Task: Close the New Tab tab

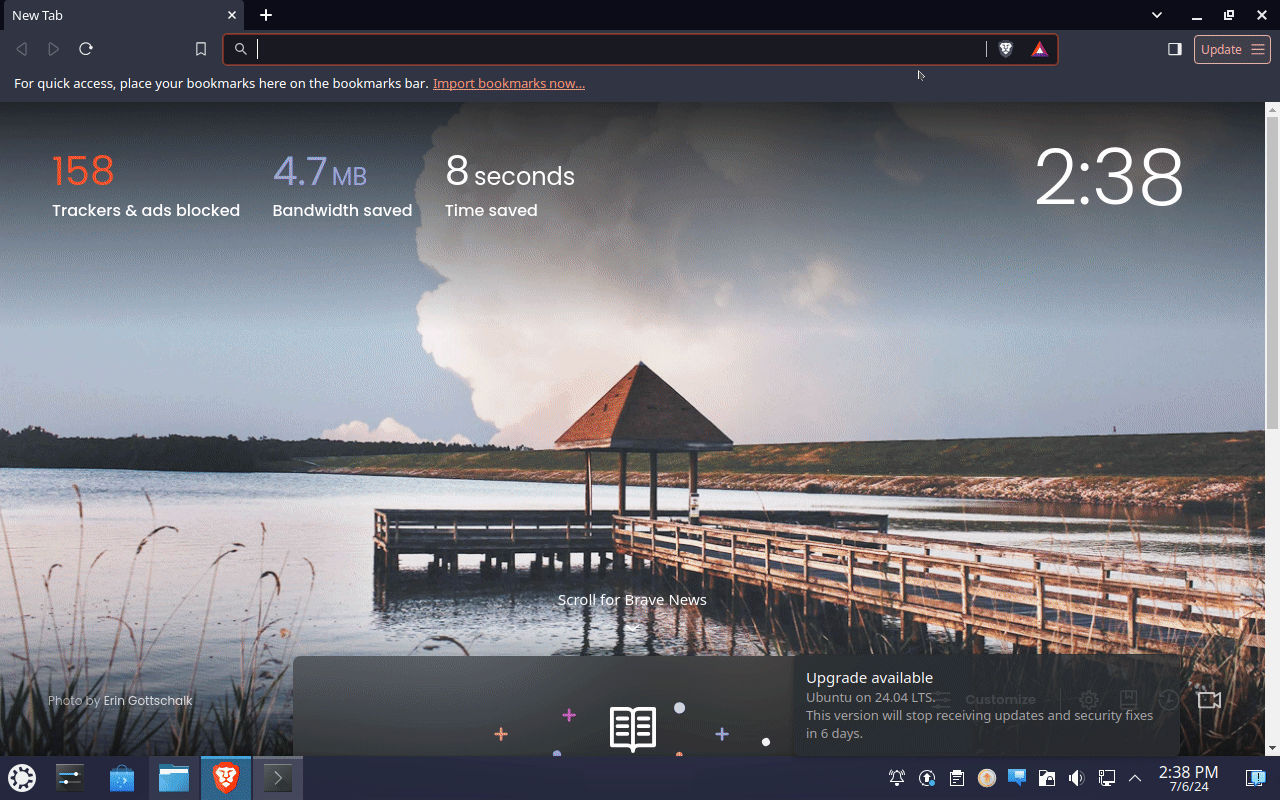Action: (x=232, y=15)
